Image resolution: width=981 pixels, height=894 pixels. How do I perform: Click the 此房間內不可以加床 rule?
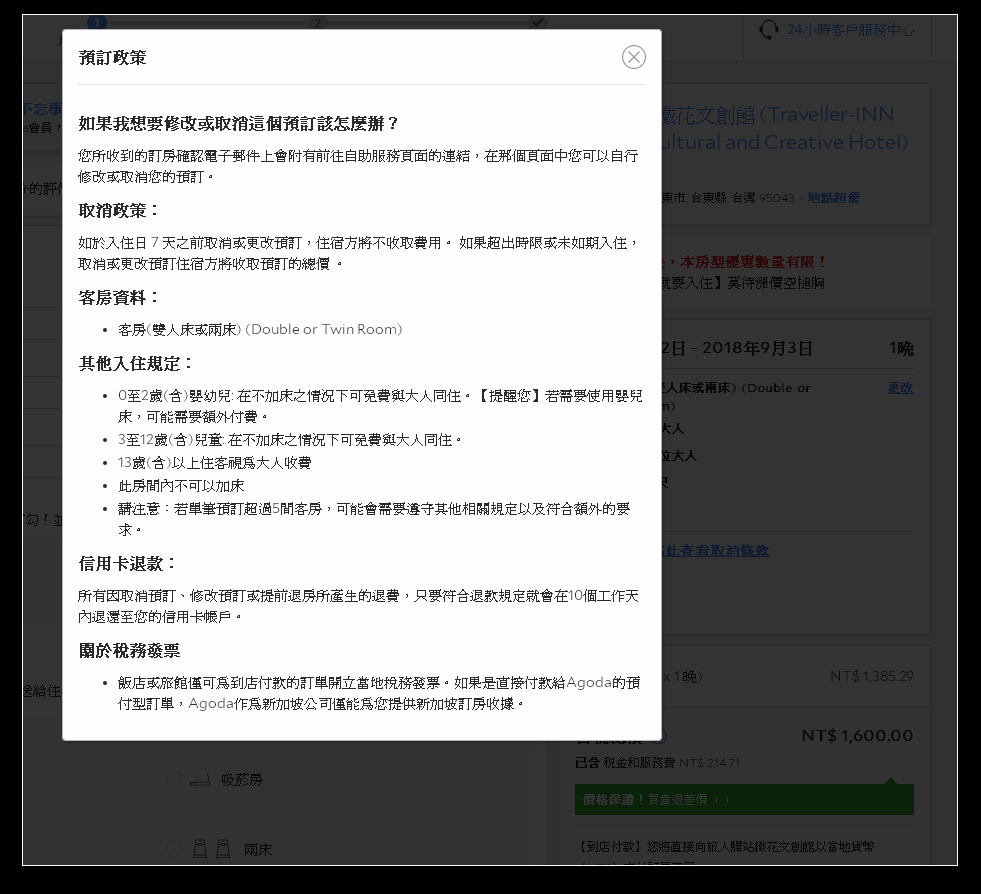pos(181,485)
